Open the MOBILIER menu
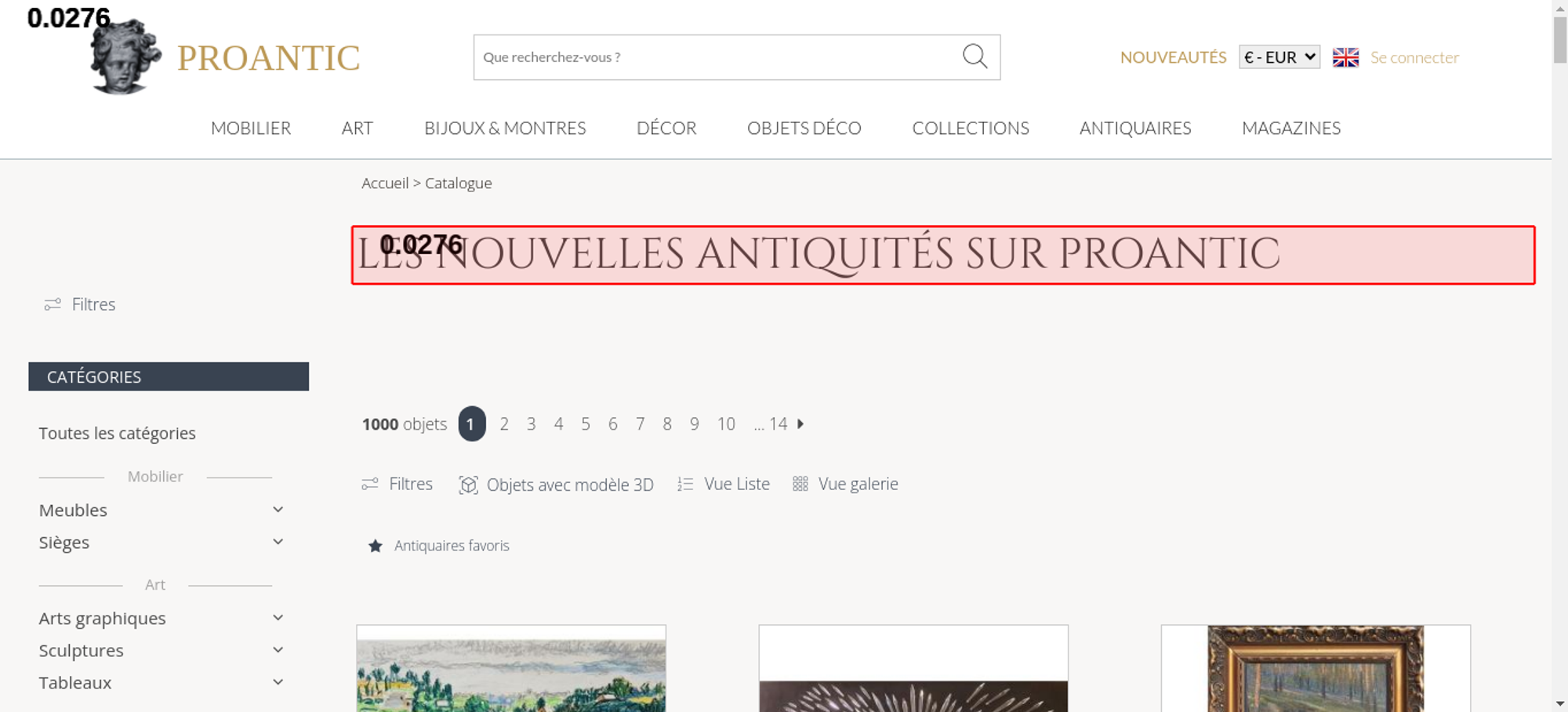Viewport: 1568px width, 712px height. click(251, 128)
